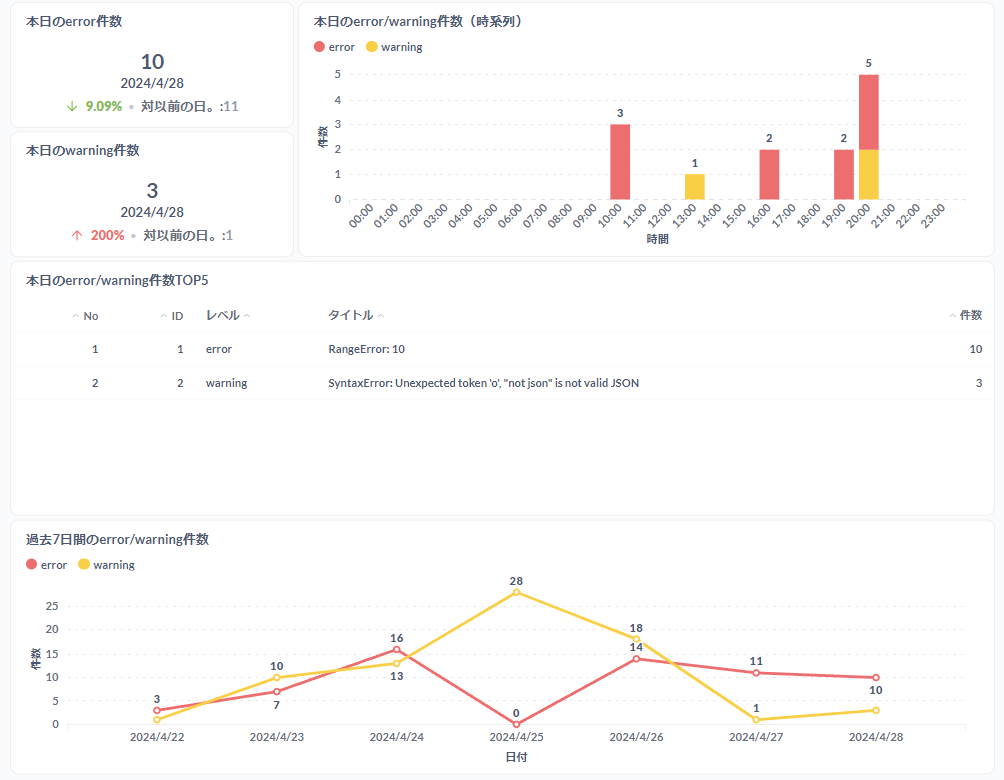The image size is (1004, 780).
Task: Click the 10:00 error bar showing 3
Action: click(x=620, y=162)
